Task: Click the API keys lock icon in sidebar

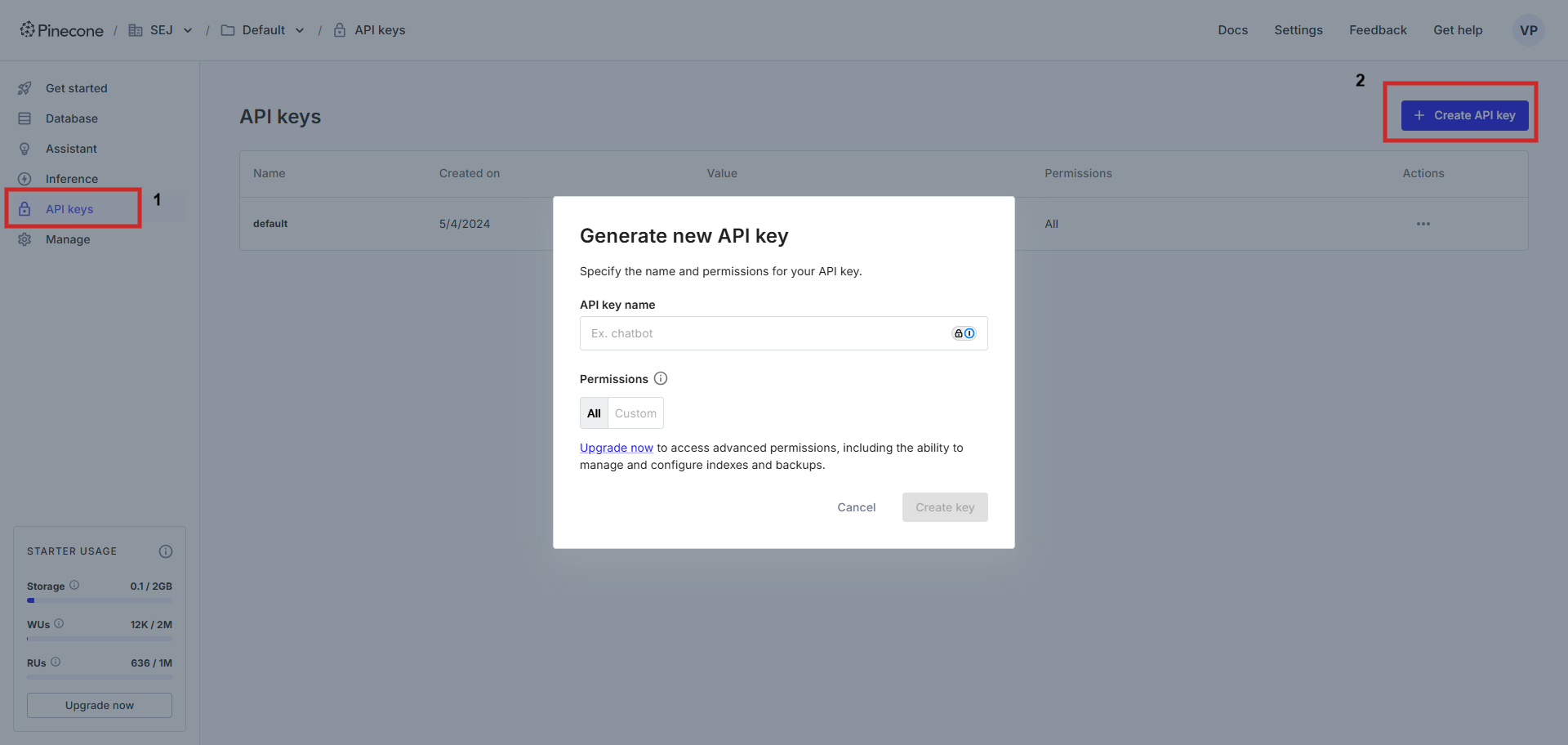Action: tap(24, 208)
